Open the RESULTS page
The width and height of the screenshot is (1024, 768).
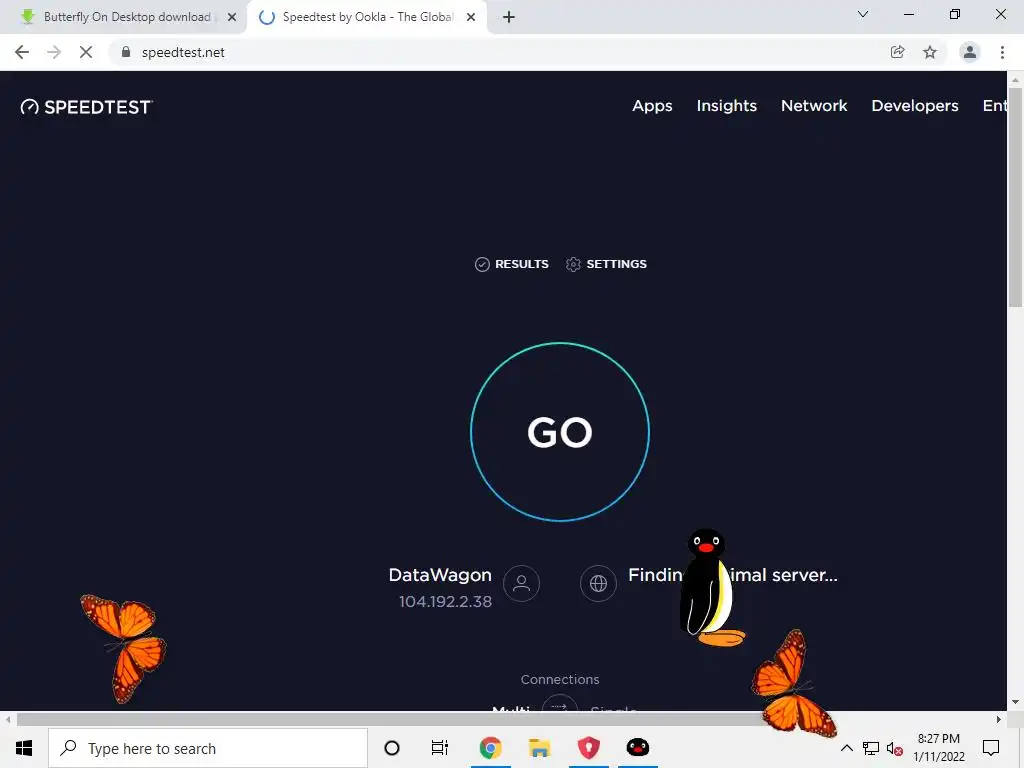pos(511,264)
